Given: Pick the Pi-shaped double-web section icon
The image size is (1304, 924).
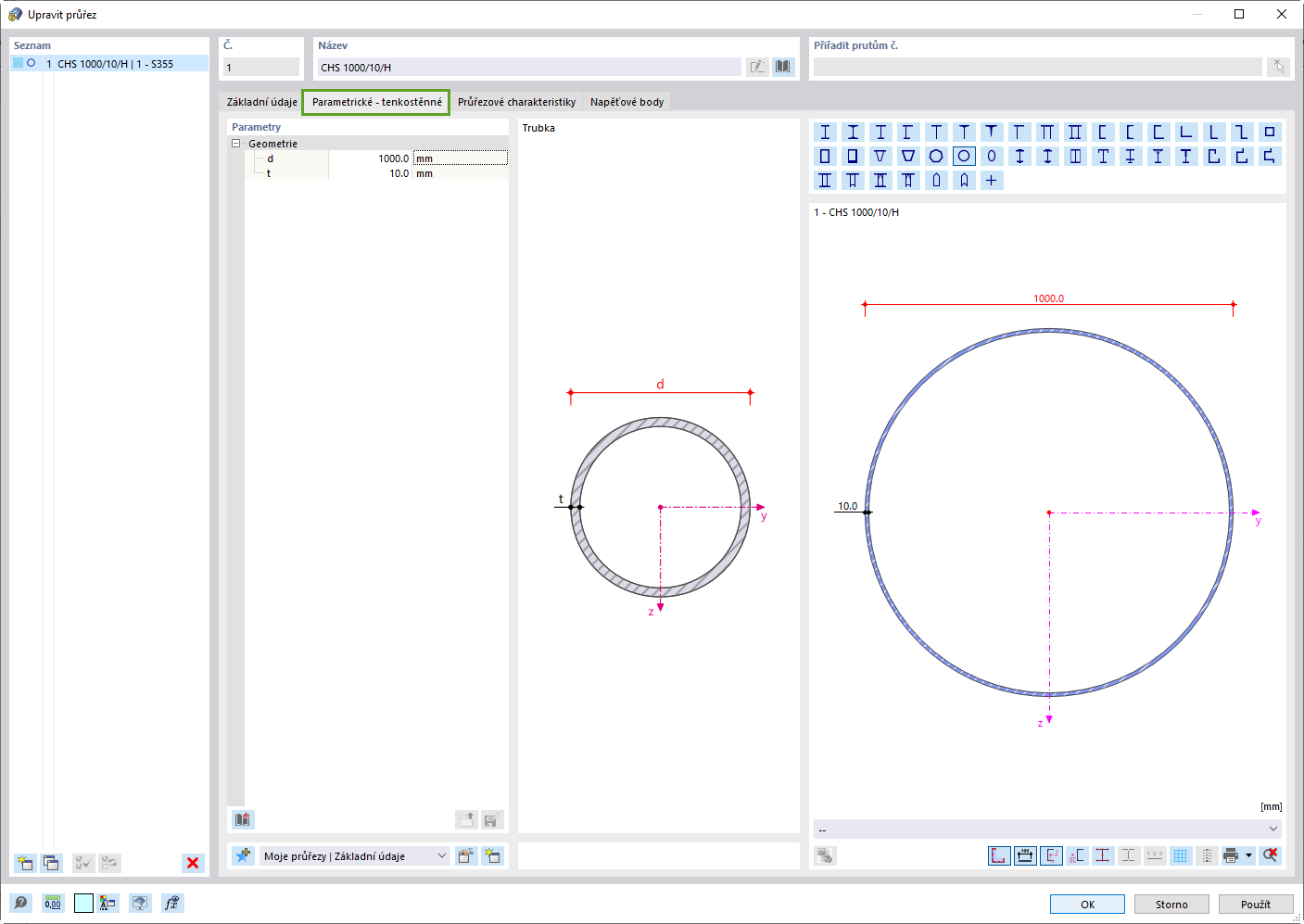Looking at the screenshot, I should 1047,133.
